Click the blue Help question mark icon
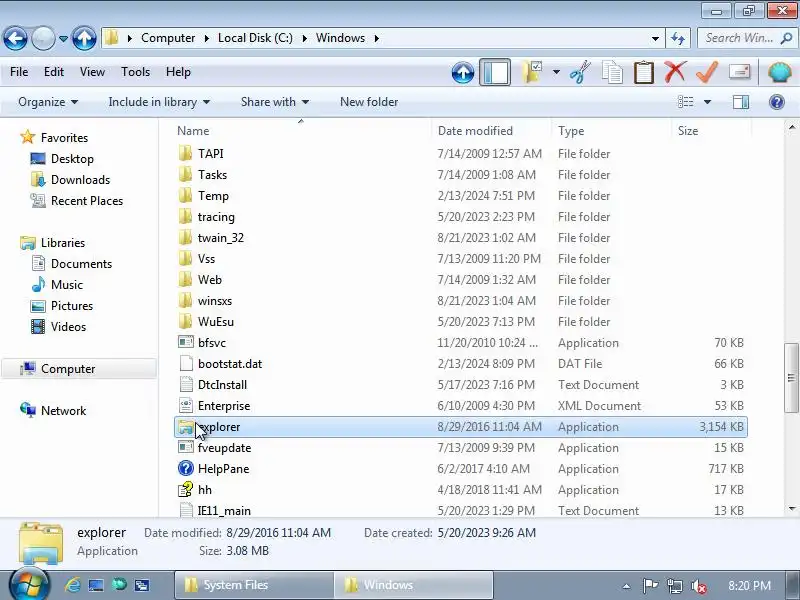The height and width of the screenshot is (600, 800). 777,102
